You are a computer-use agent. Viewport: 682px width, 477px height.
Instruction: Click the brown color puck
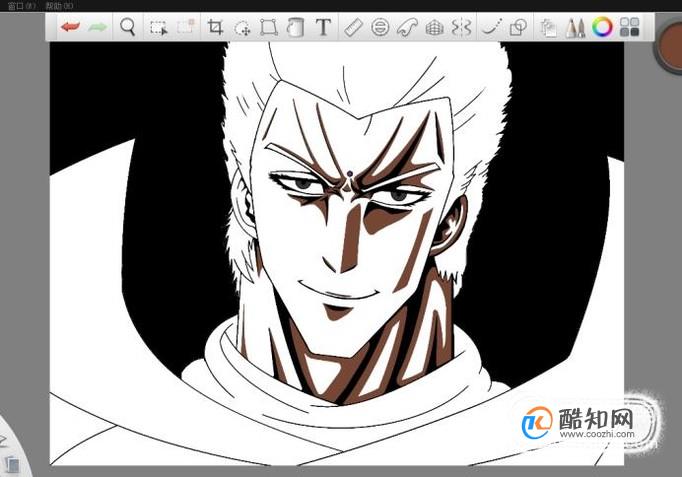point(670,46)
